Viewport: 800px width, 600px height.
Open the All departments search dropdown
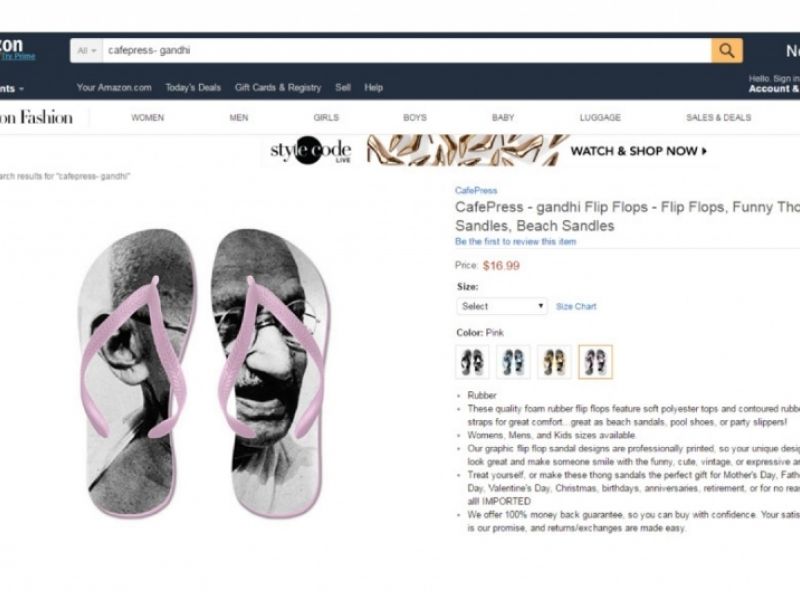86,51
